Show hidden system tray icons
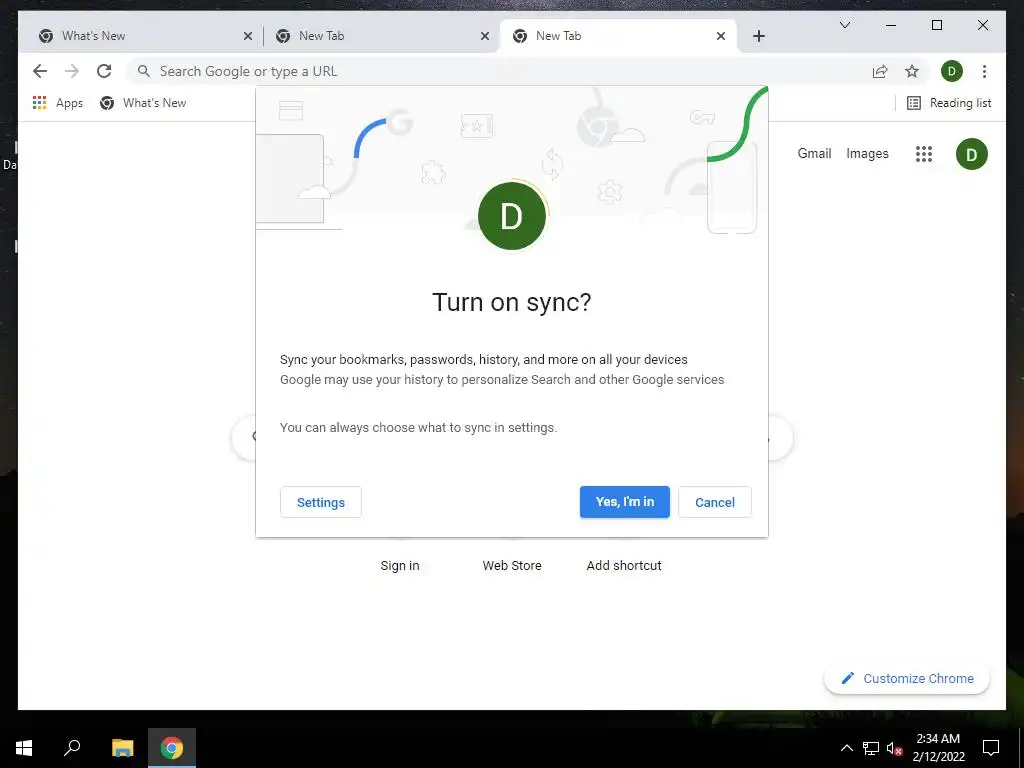 pyautogui.click(x=846, y=748)
